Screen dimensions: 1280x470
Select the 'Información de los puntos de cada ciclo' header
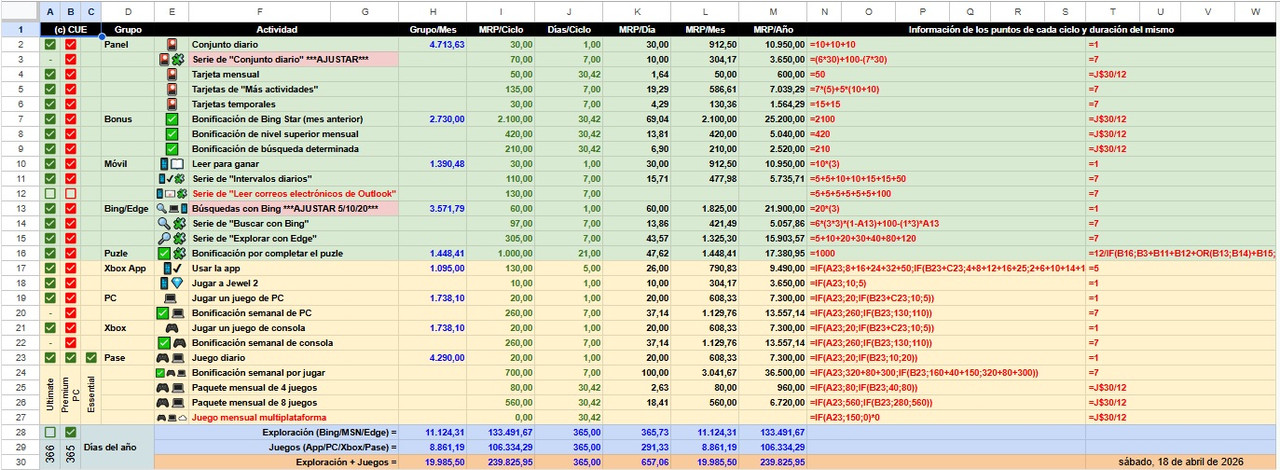tap(1043, 30)
